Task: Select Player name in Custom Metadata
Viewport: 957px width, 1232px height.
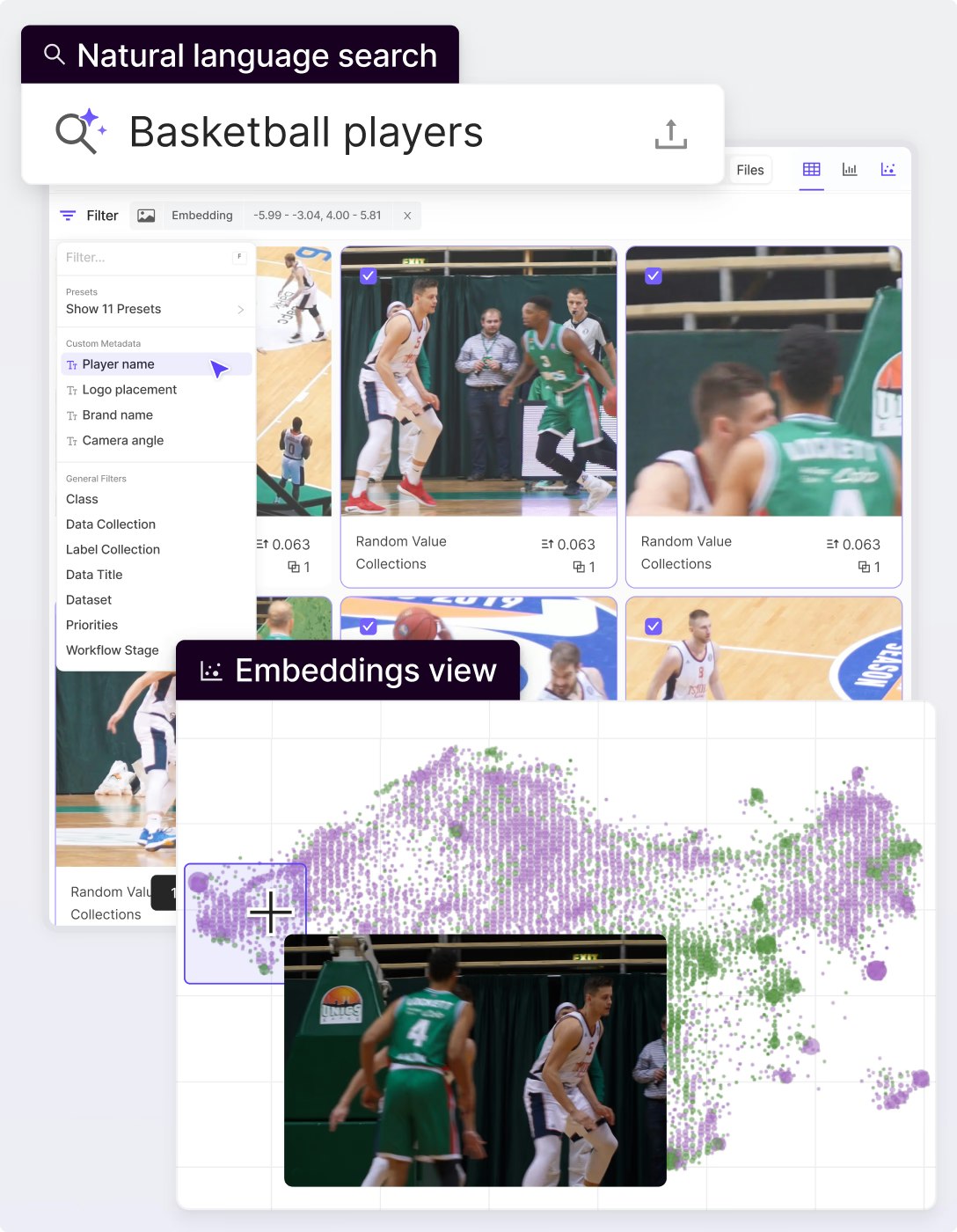Action: [x=117, y=363]
